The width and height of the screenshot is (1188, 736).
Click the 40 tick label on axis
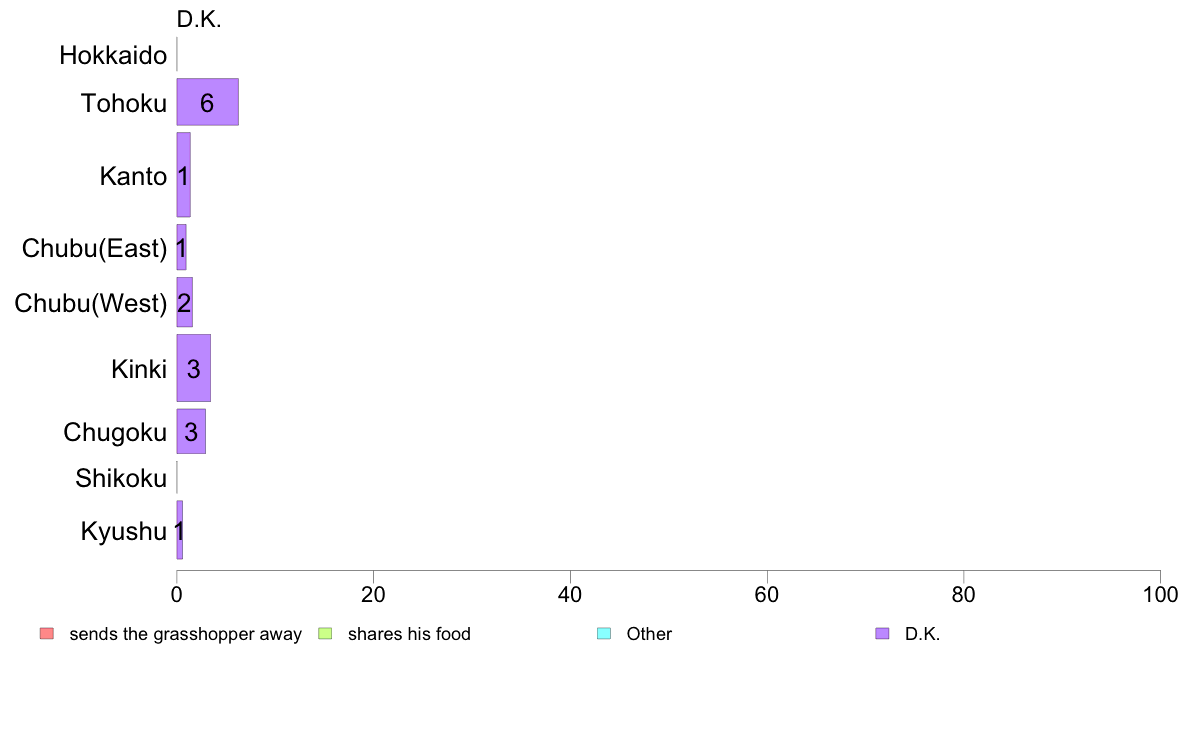pos(570,595)
